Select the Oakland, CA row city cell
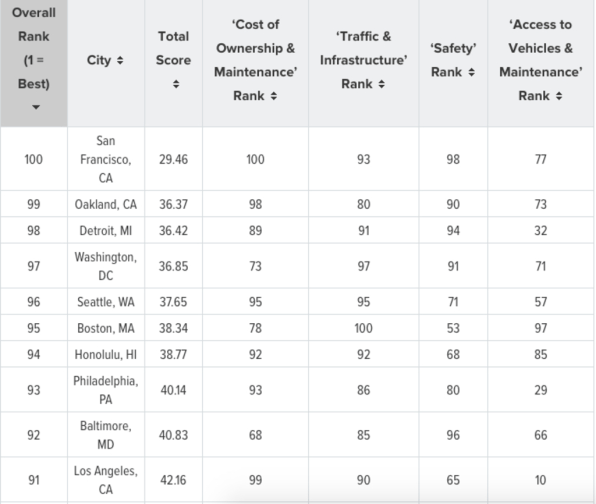The width and height of the screenshot is (596, 504). [106, 204]
